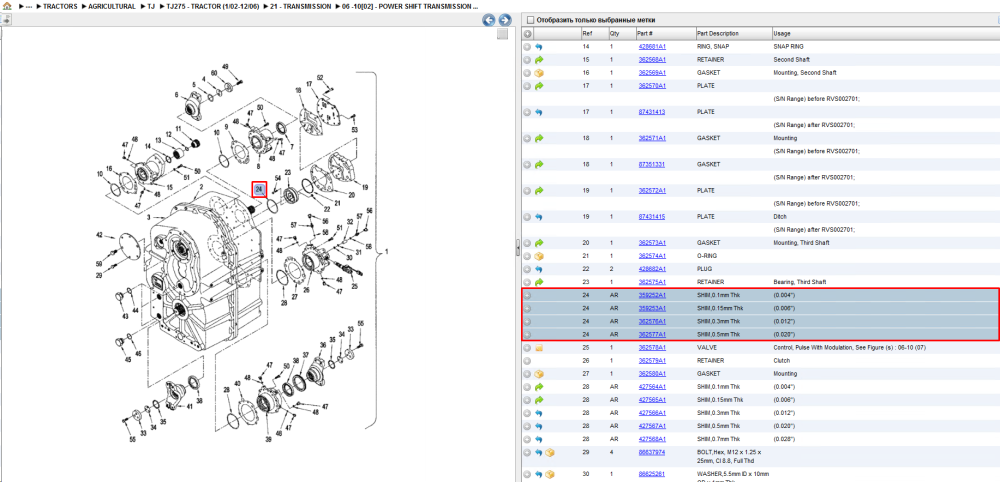The width and height of the screenshot is (1000, 482).
Task: Select callout 6 in the diagram
Action: point(177,95)
